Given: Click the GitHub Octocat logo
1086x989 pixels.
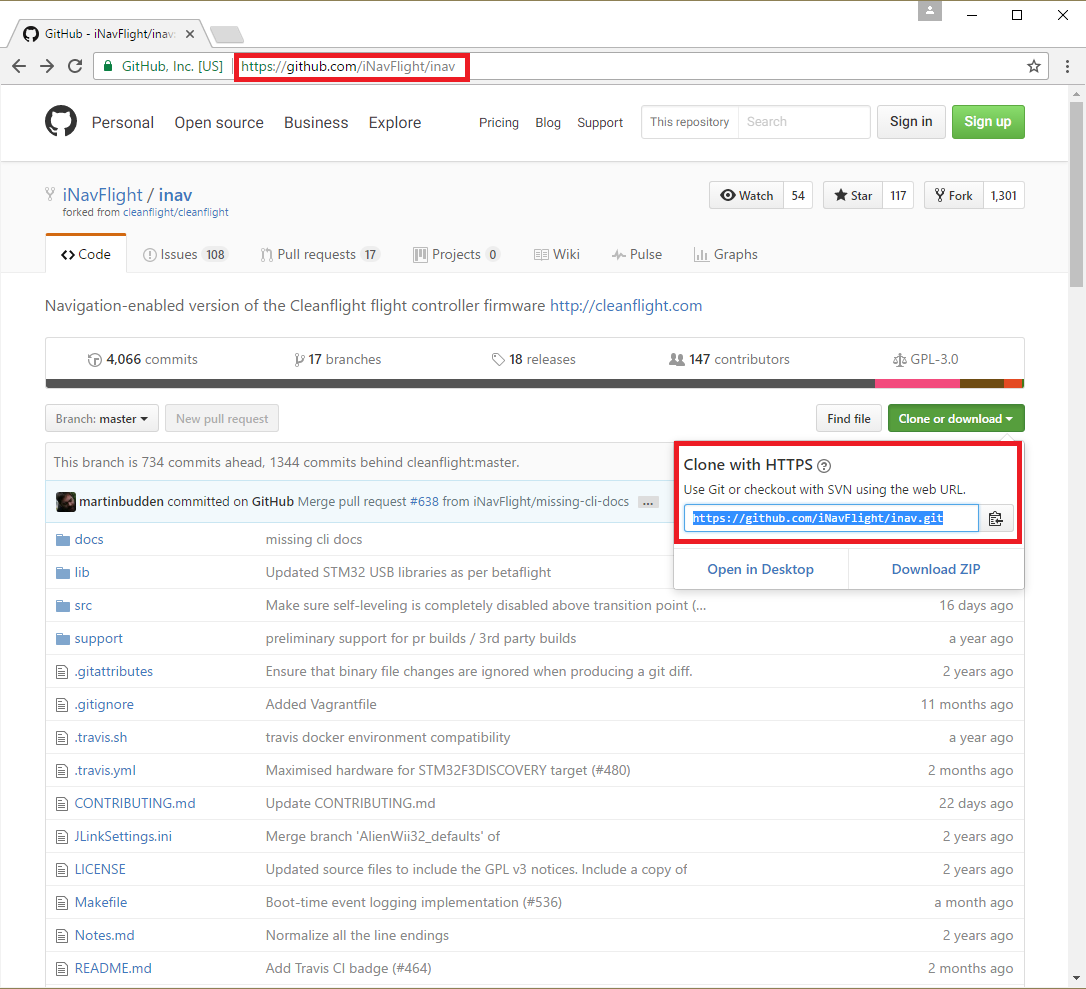Looking at the screenshot, I should click(61, 122).
